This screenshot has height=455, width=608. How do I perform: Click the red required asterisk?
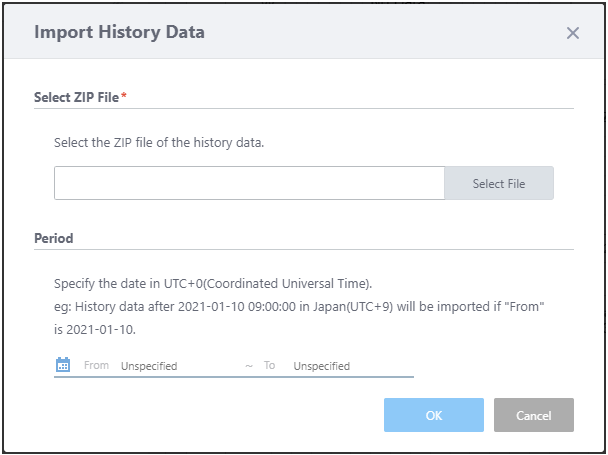[x=124, y=96]
